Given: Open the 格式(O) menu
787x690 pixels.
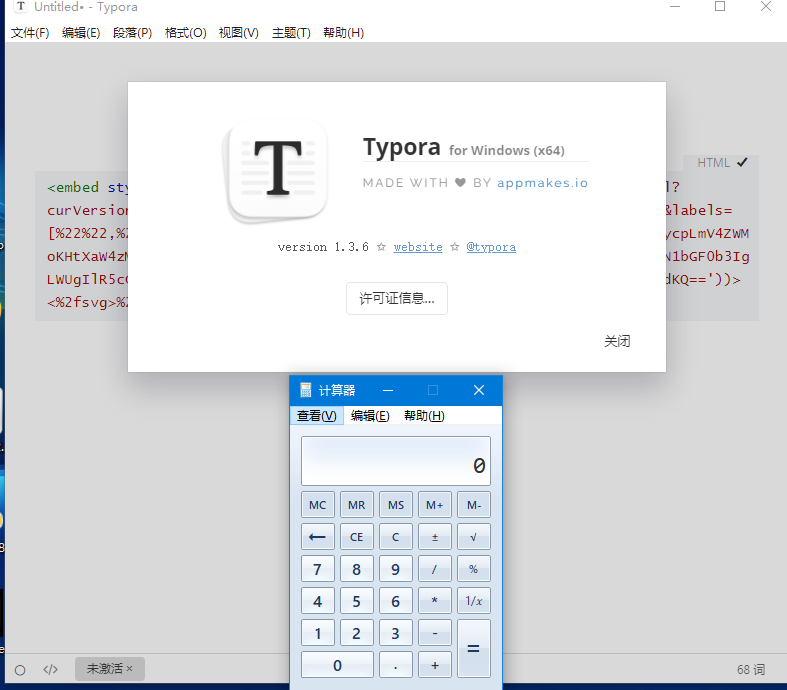Looking at the screenshot, I should (185, 33).
